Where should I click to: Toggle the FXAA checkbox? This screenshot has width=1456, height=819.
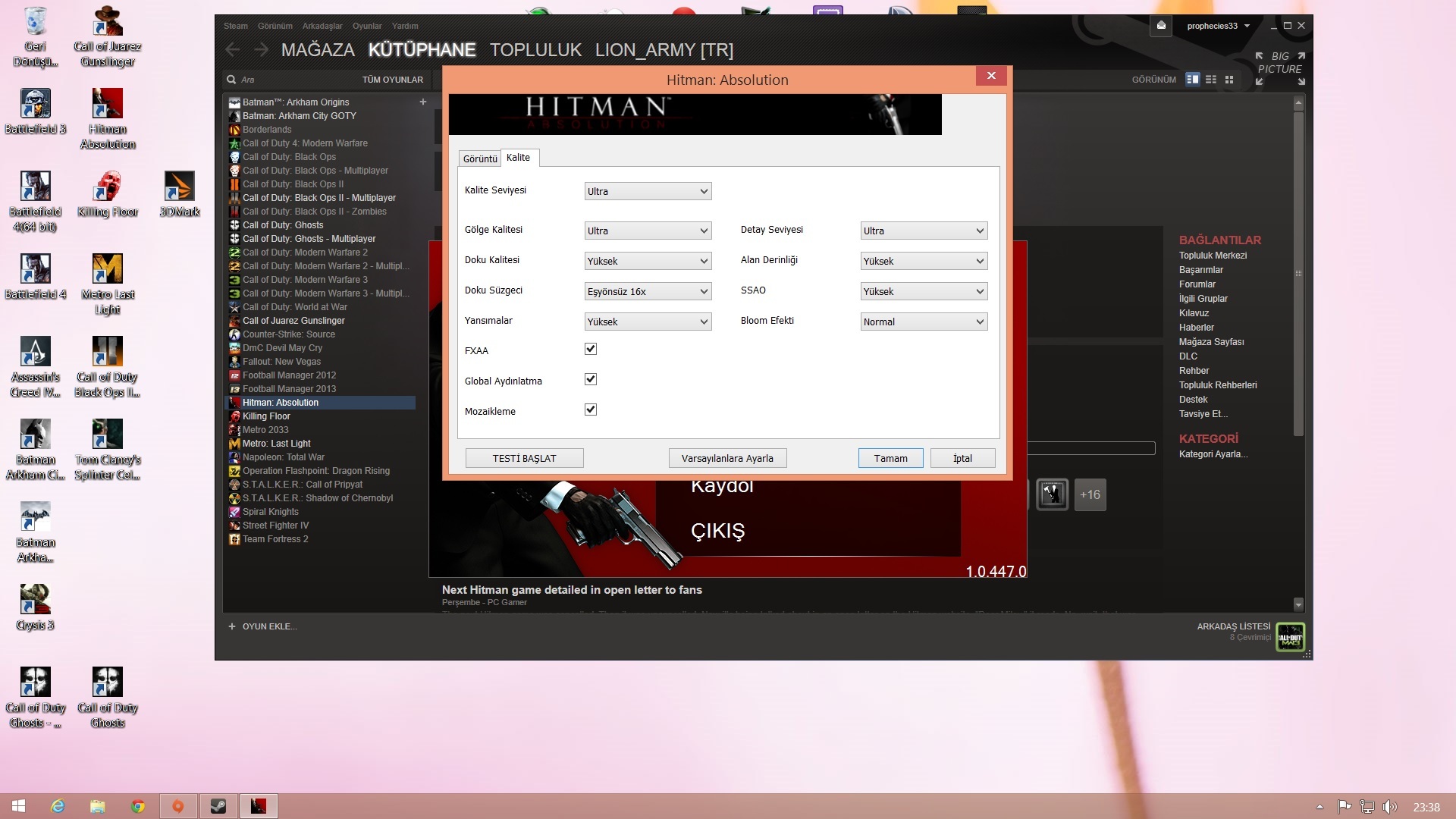coord(591,349)
